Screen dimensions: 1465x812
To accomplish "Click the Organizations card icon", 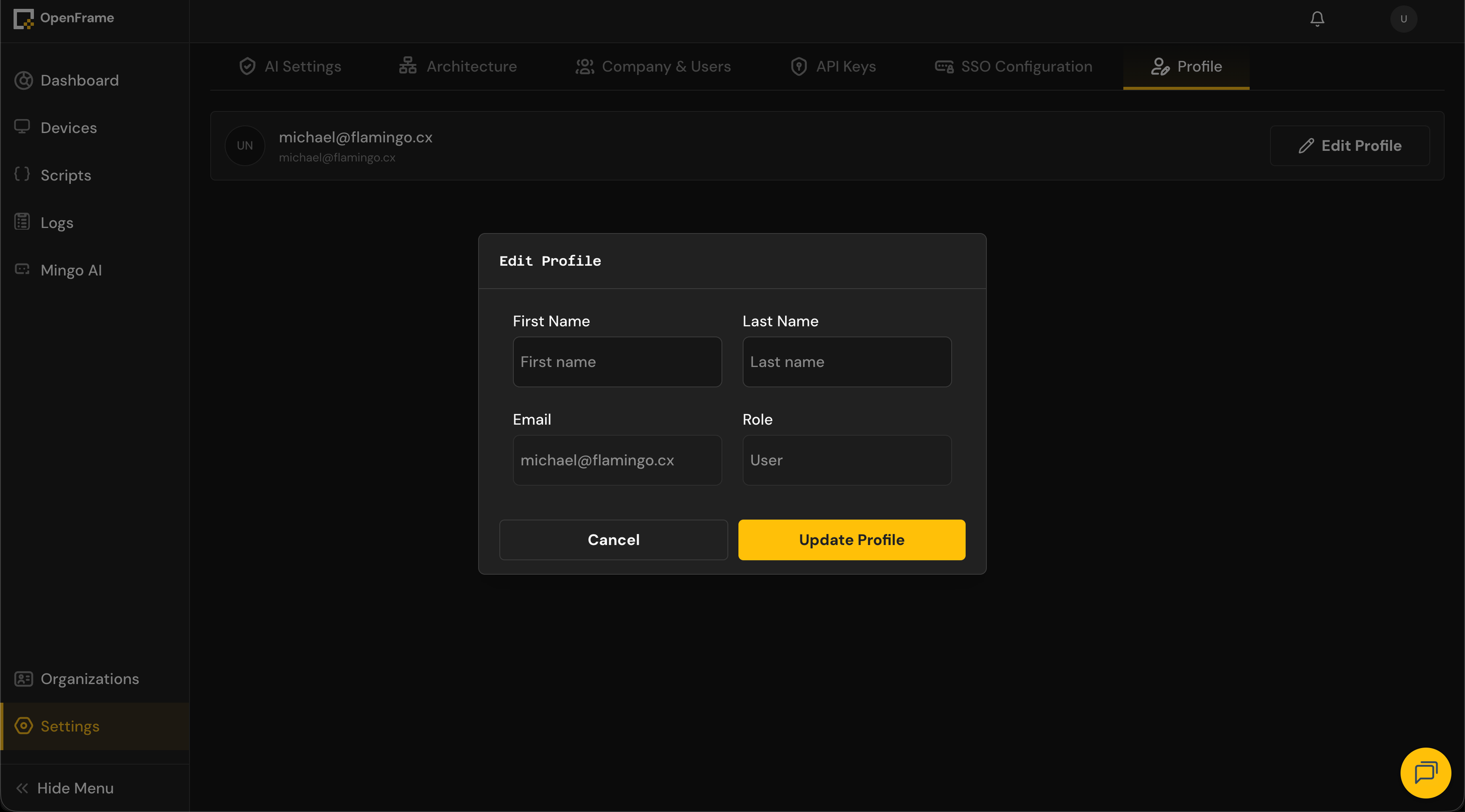I will pyautogui.click(x=23, y=678).
